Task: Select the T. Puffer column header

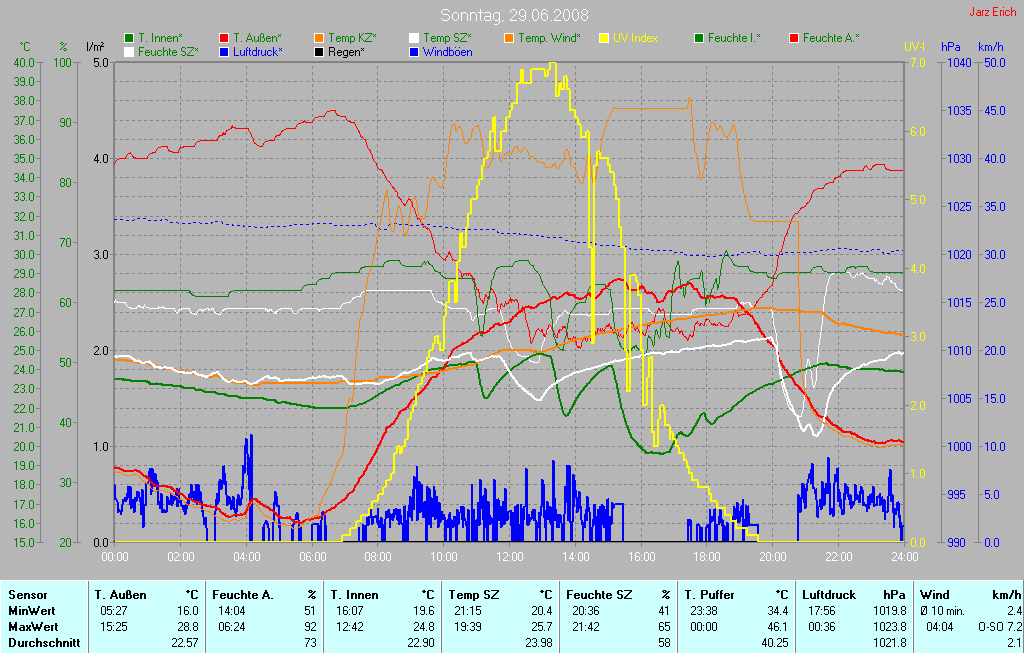Action: (x=709, y=595)
